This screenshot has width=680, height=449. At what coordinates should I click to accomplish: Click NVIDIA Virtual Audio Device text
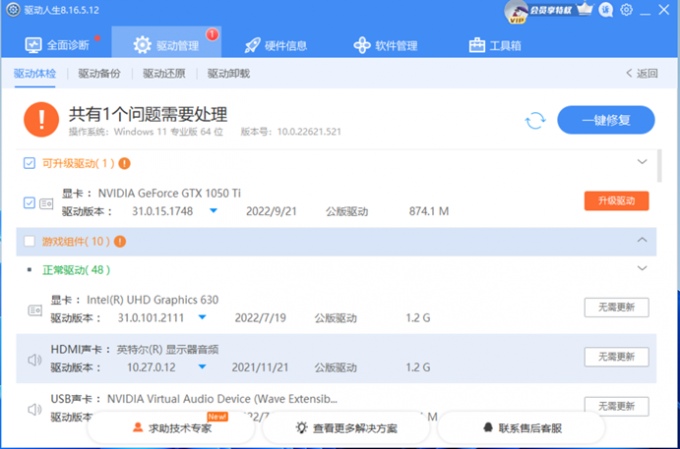pos(222,398)
